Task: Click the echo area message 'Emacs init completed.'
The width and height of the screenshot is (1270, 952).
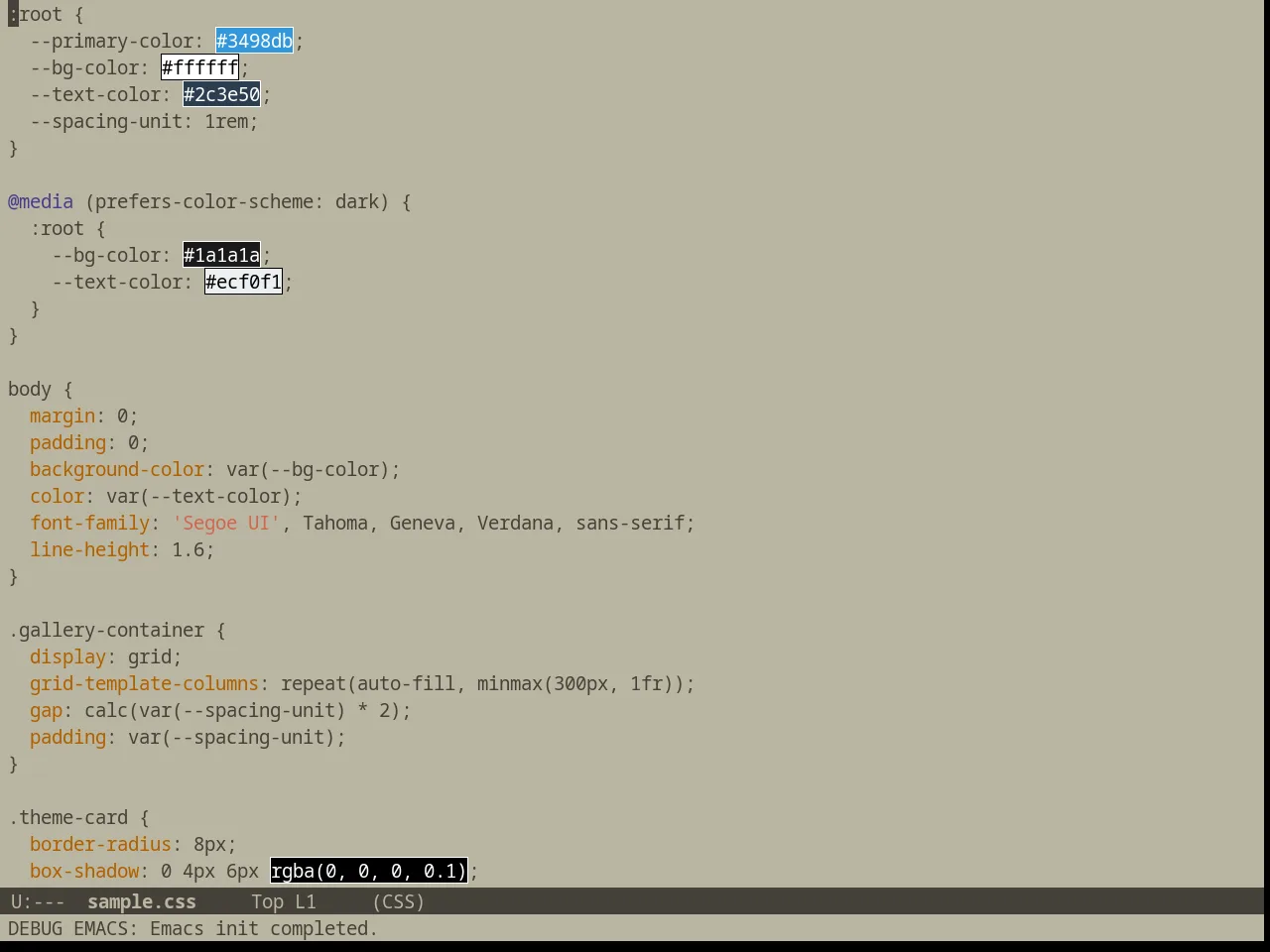Action: pos(264,928)
